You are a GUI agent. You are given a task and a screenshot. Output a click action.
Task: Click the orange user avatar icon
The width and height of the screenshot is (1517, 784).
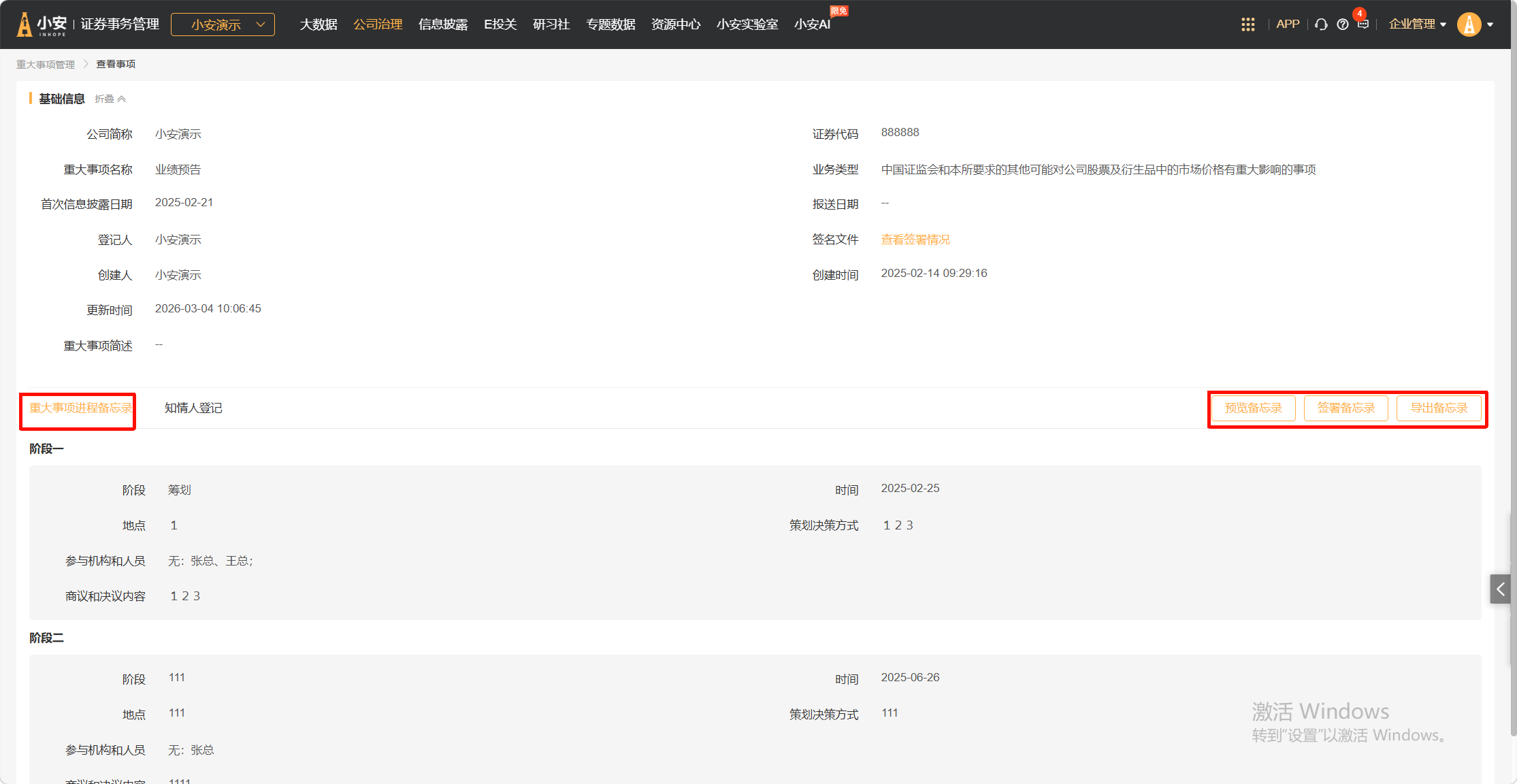click(1469, 24)
